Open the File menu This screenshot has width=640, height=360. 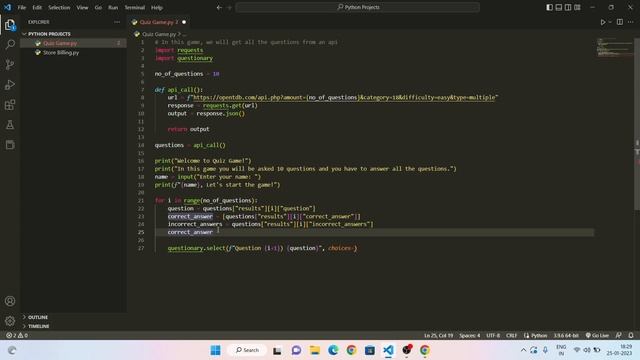point(22,7)
